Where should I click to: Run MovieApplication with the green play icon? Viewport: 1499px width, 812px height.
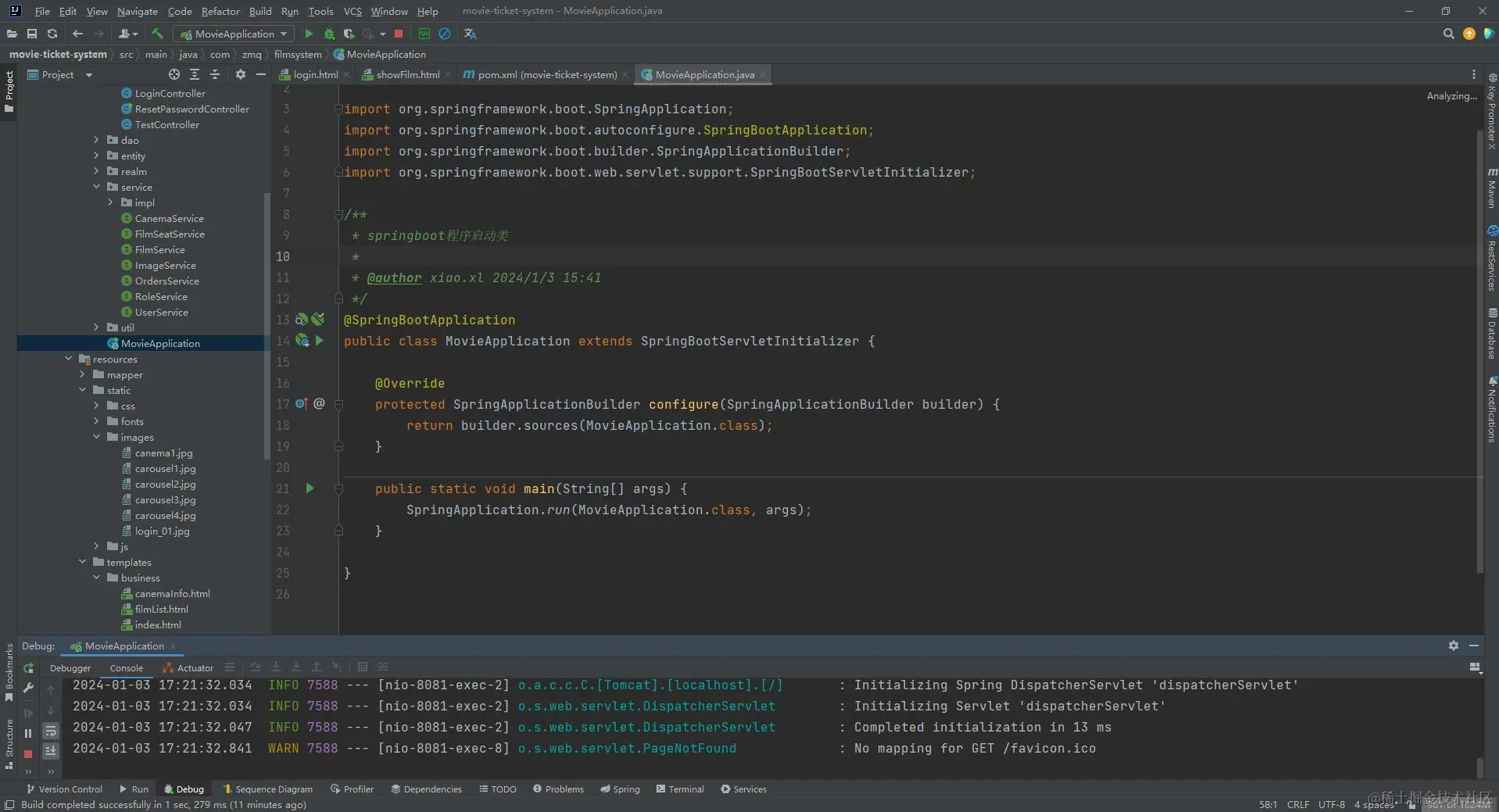[x=309, y=34]
